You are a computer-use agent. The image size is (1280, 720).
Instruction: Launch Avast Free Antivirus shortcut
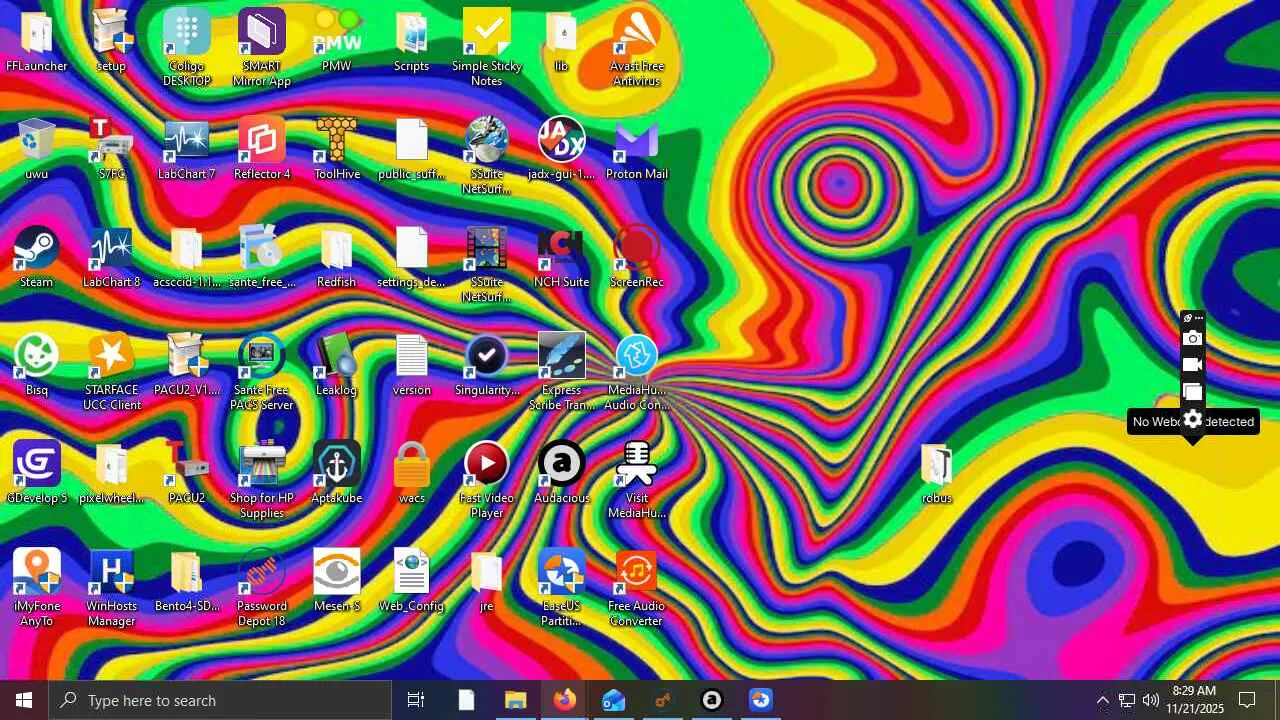pyautogui.click(x=637, y=48)
